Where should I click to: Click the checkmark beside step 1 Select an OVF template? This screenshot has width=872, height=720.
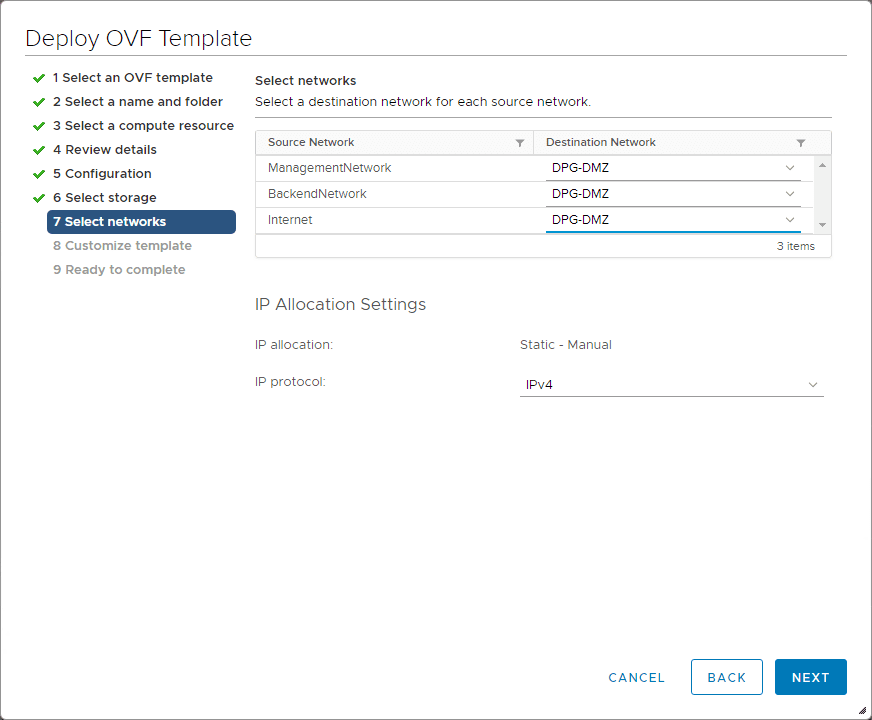40,77
